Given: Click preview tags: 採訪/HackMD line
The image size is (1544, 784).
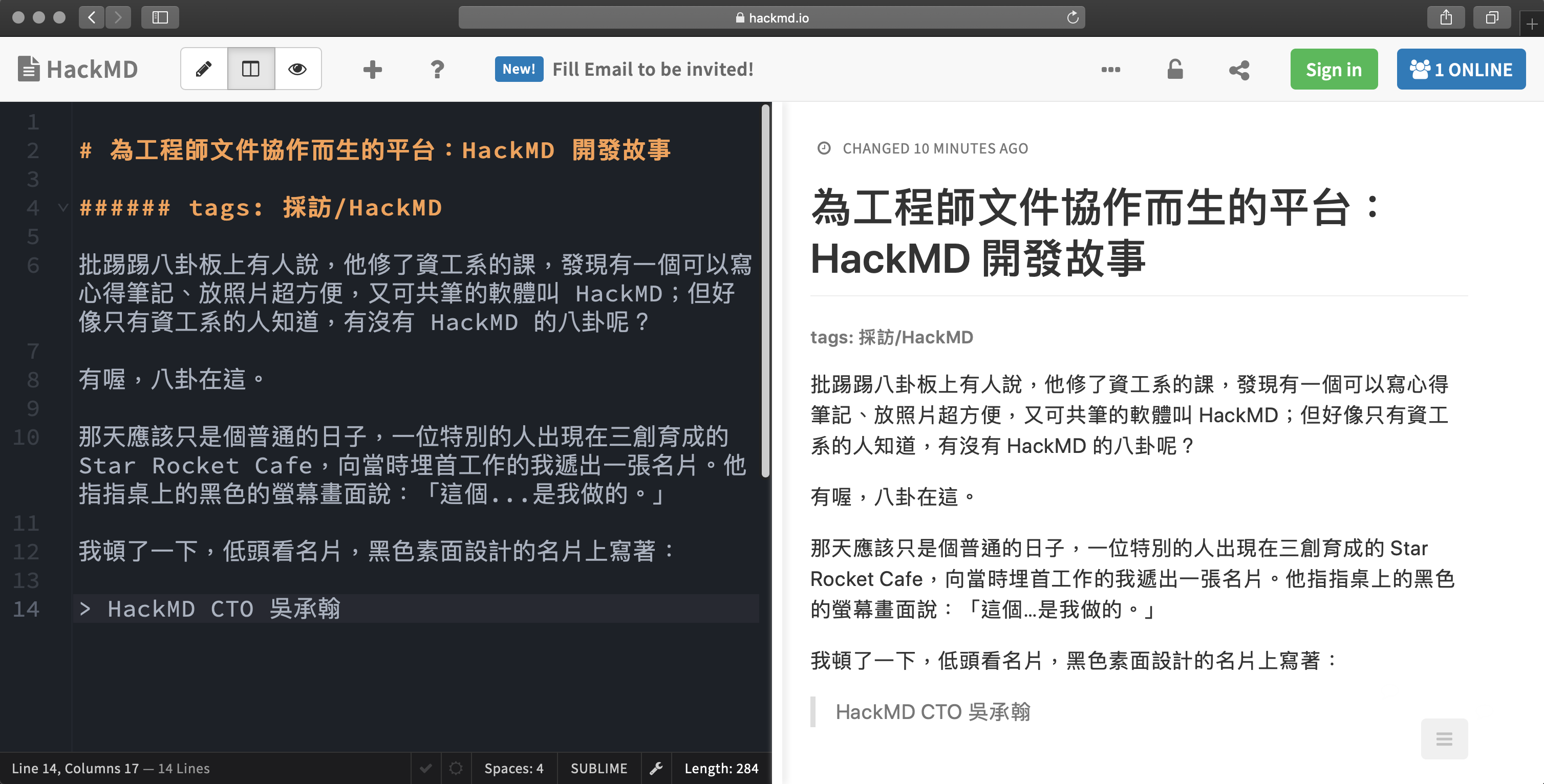Looking at the screenshot, I should point(891,337).
